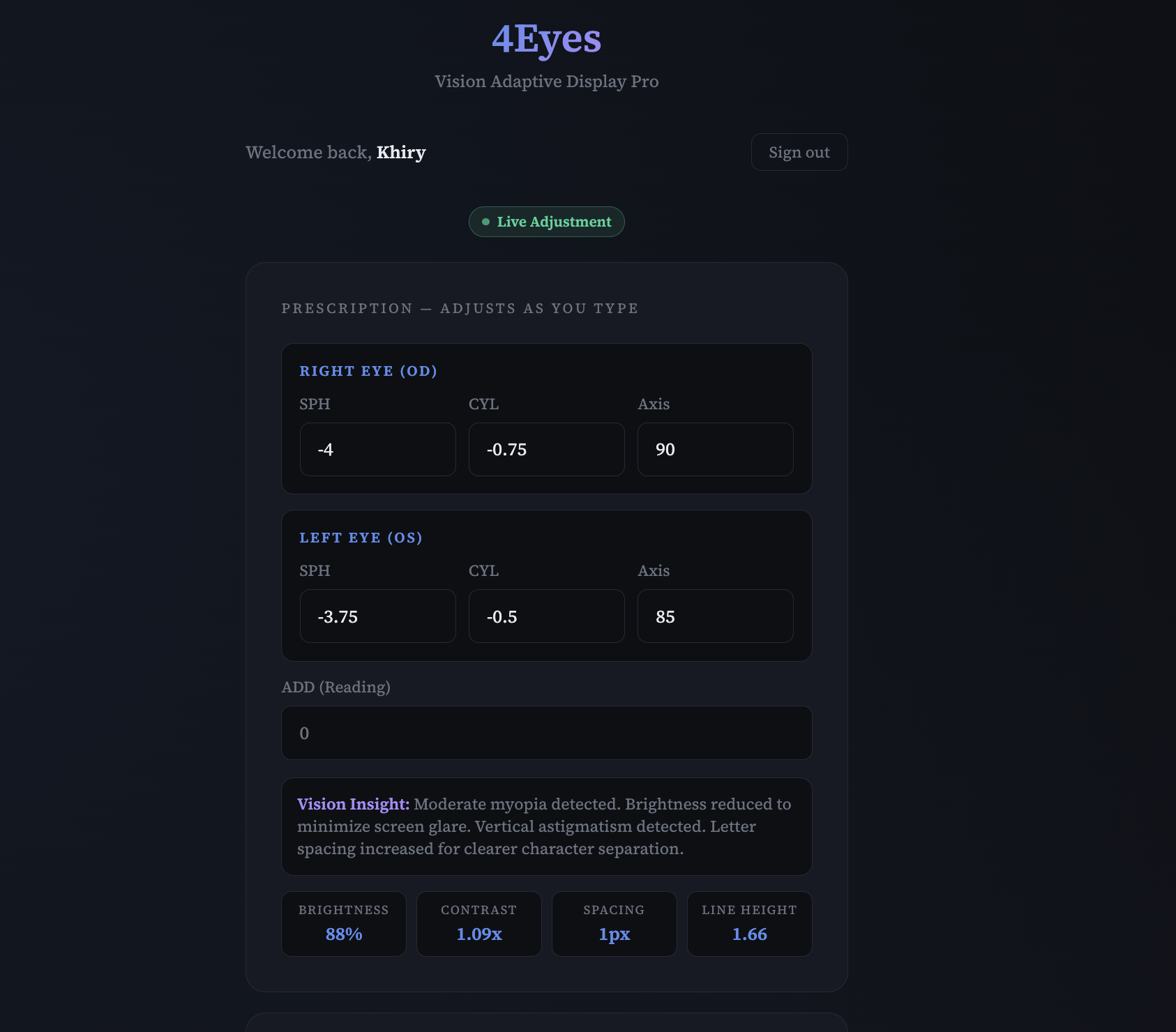The height and width of the screenshot is (1032, 1176).
Task: Edit the Left Eye Axis field
Action: [716, 616]
